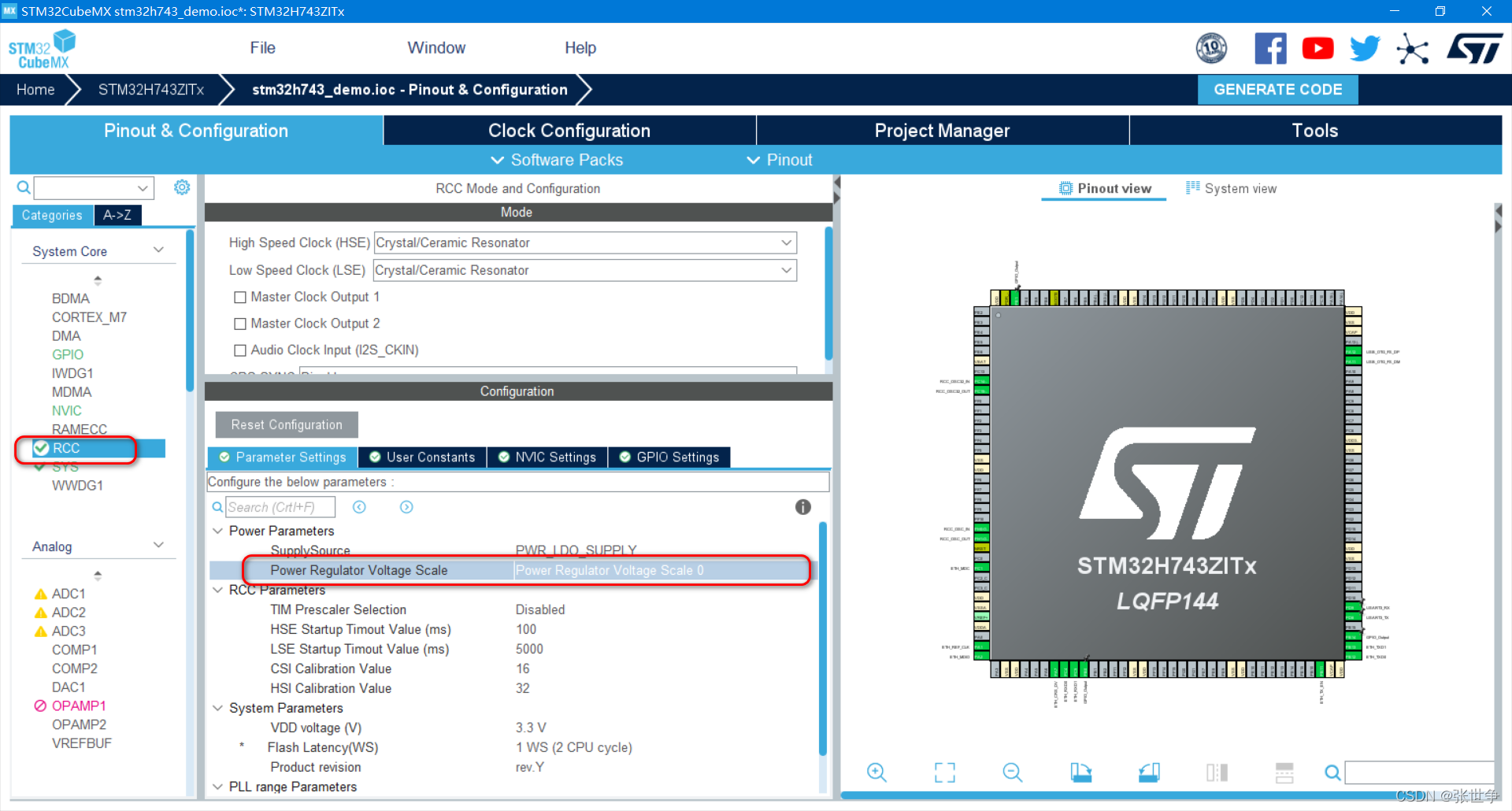Switch to the Clock Configuration tab
This screenshot has height=811, width=1512.
(x=569, y=131)
